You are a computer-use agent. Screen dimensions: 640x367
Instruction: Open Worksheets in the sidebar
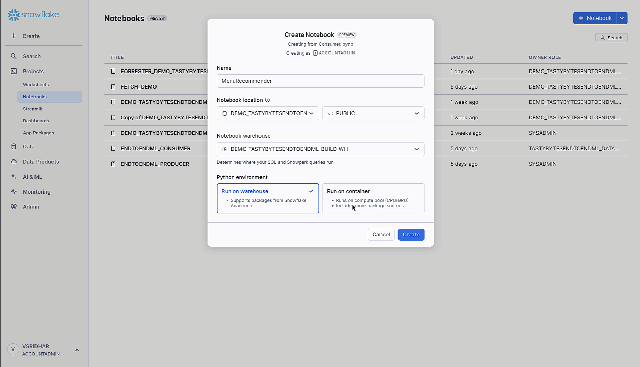point(36,85)
